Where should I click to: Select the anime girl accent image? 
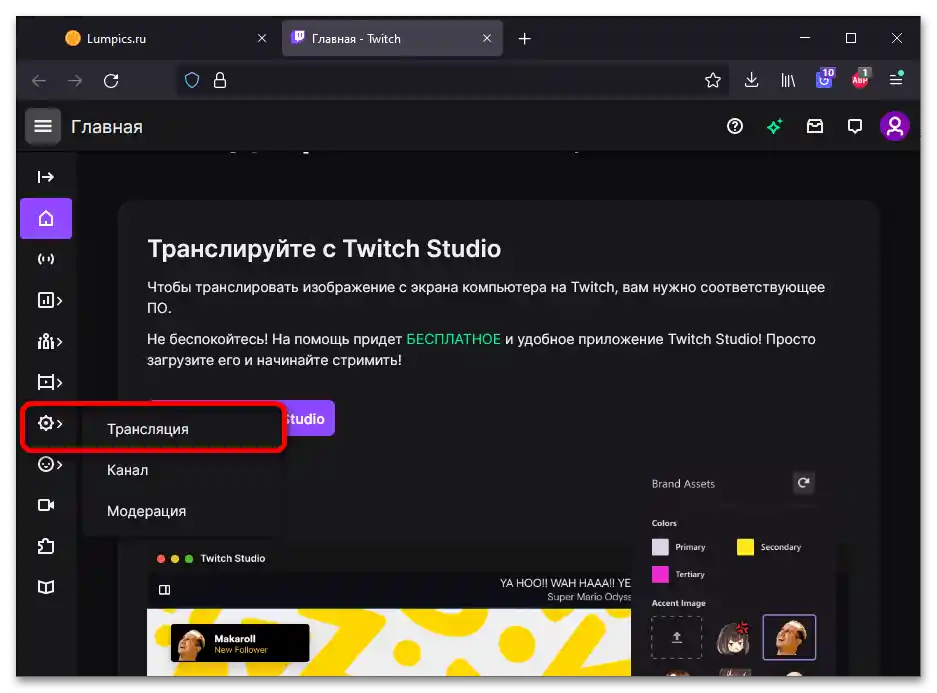point(733,638)
